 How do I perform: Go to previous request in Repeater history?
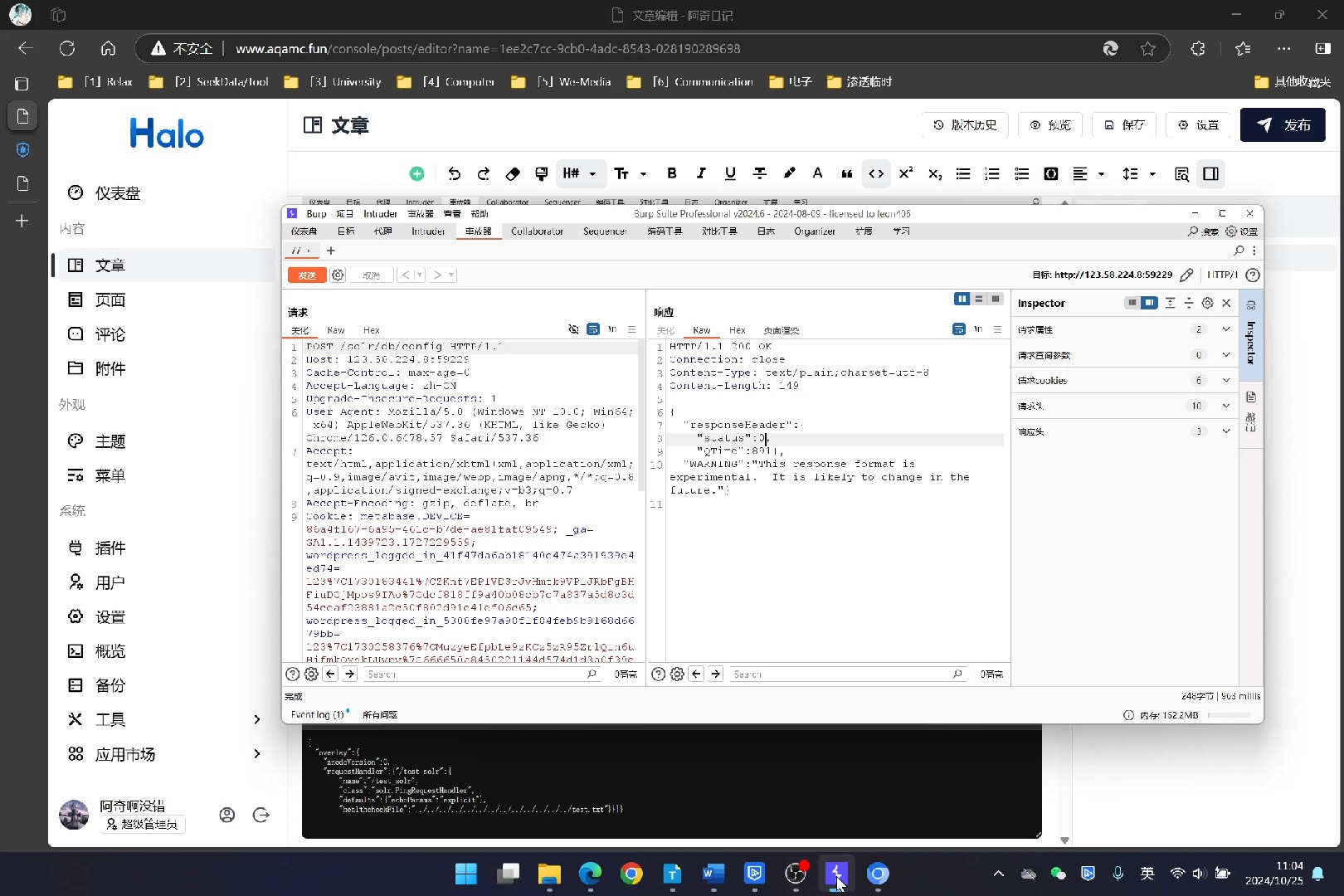click(405, 275)
